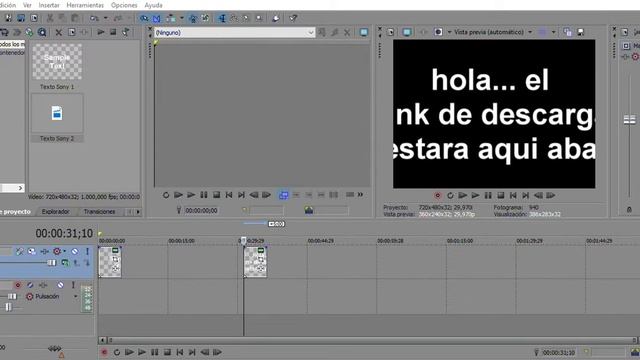Select the second text event on timeline
This screenshot has width=640, height=360.
pos(256,262)
